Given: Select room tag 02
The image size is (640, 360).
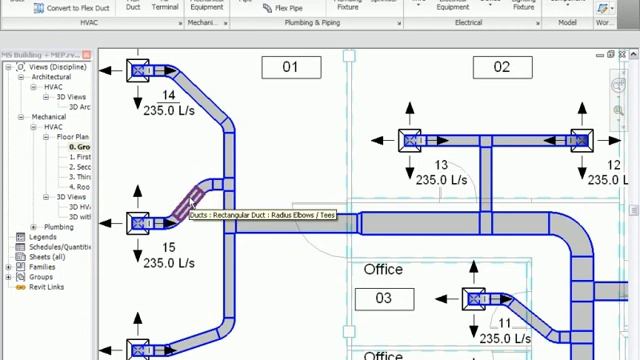Looking at the screenshot, I should pos(502,67).
